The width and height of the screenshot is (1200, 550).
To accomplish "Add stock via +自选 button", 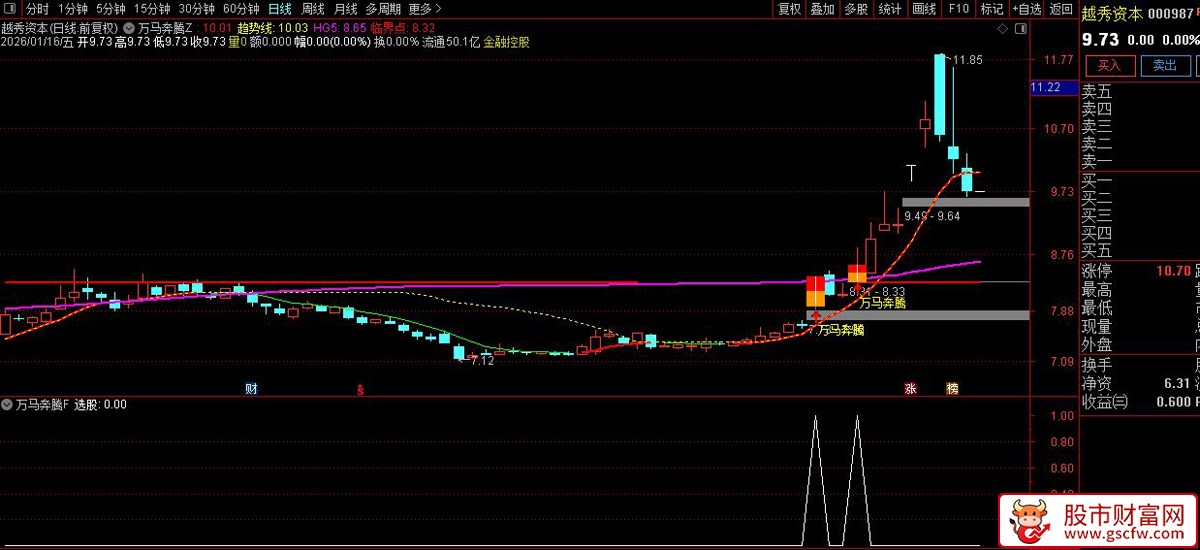I will (1026, 9).
